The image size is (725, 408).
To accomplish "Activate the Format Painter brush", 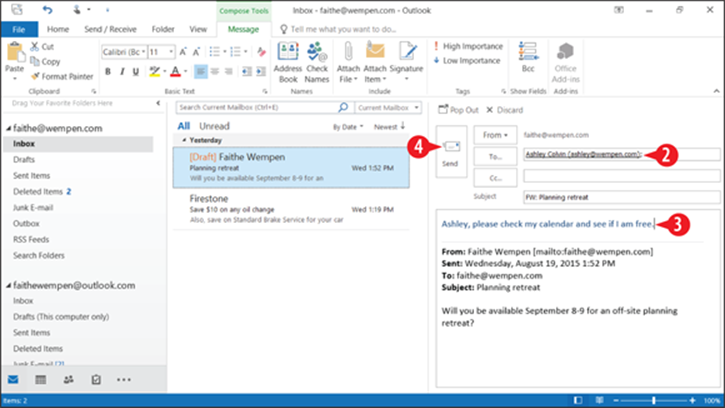I will point(35,76).
